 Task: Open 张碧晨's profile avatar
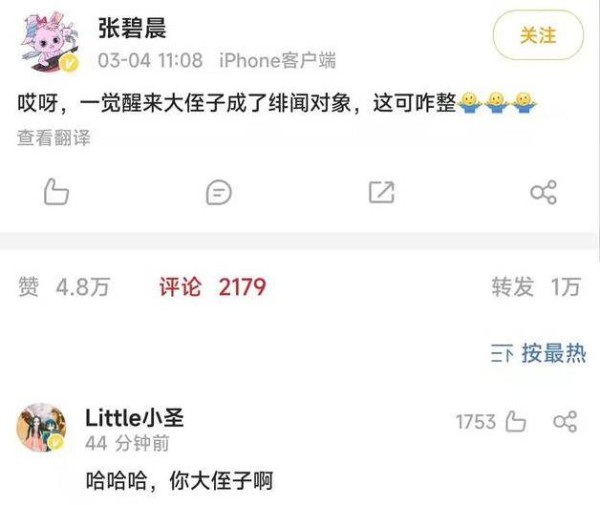(x=50, y=41)
